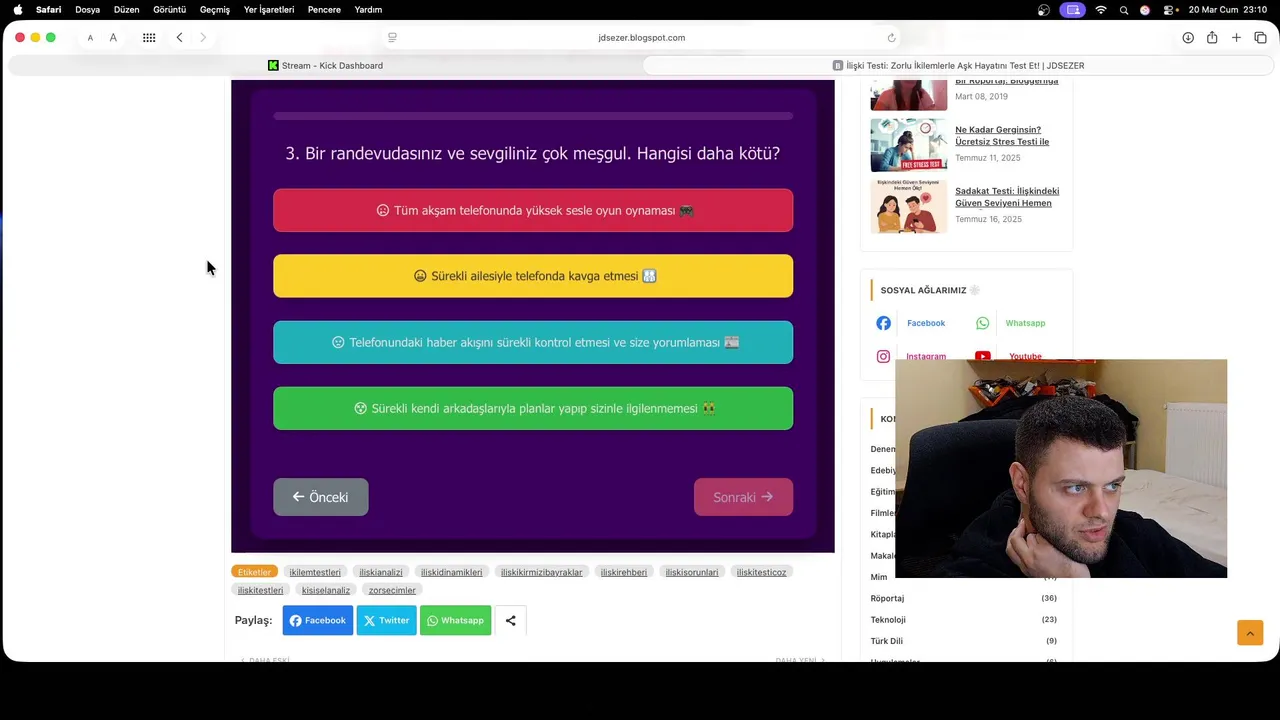1280x720 pixels.
Task: Open Sadakat Testi post link
Action: (x=1007, y=197)
